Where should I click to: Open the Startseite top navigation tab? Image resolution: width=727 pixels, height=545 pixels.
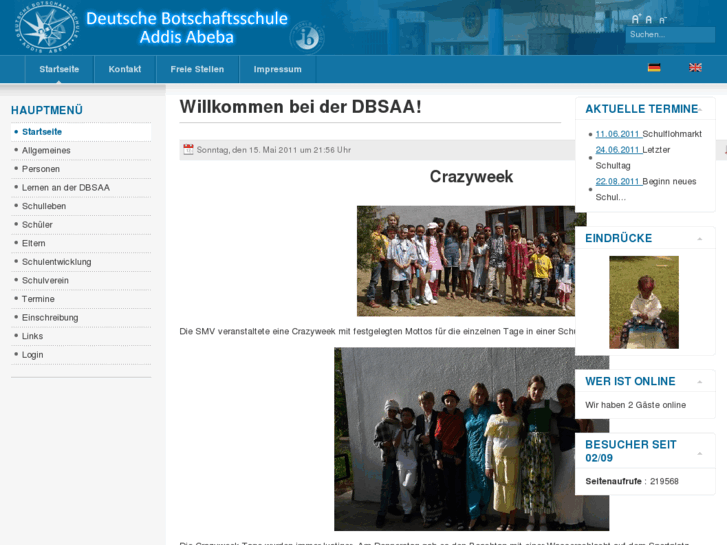59,69
